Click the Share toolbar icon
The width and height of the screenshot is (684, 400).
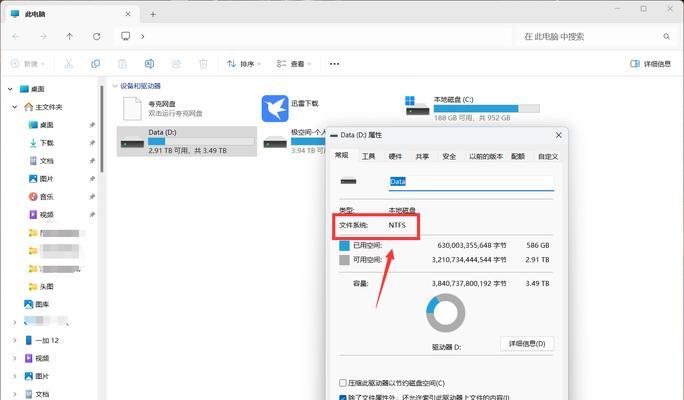(x=176, y=64)
